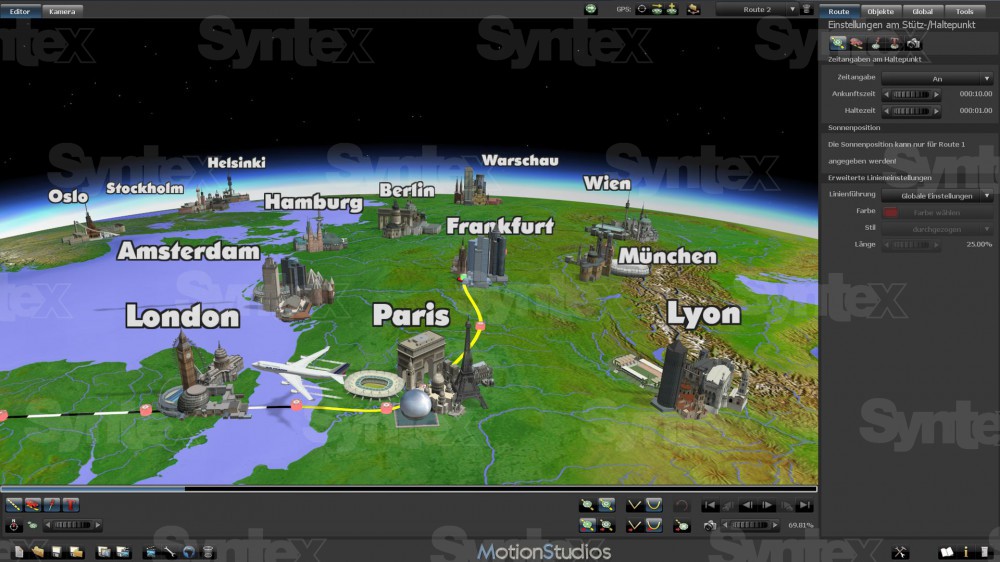Select the vehicle settings icon in panel
The width and height of the screenshot is (1000, 562).
(857, 43)
